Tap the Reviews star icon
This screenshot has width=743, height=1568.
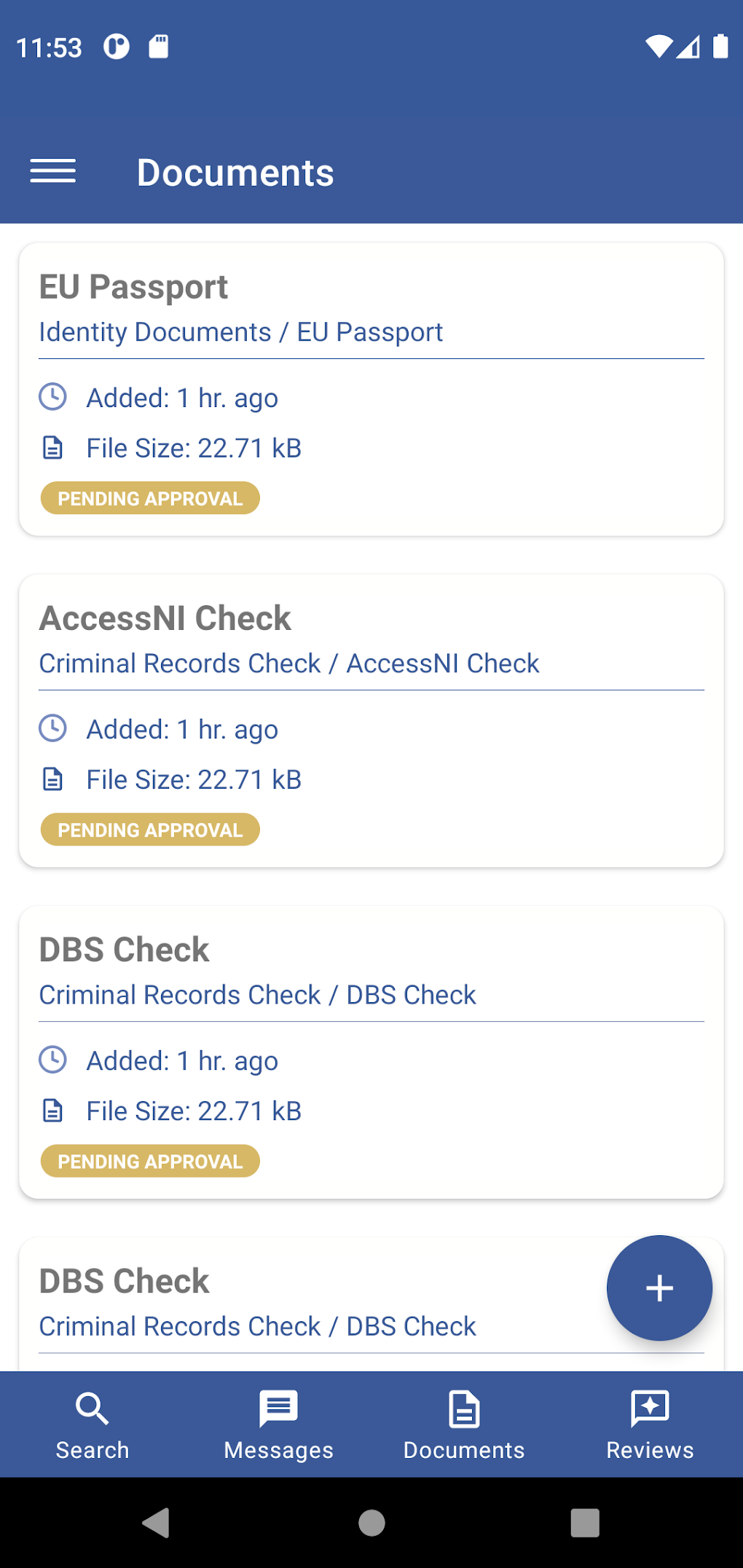click(650, 1409)
